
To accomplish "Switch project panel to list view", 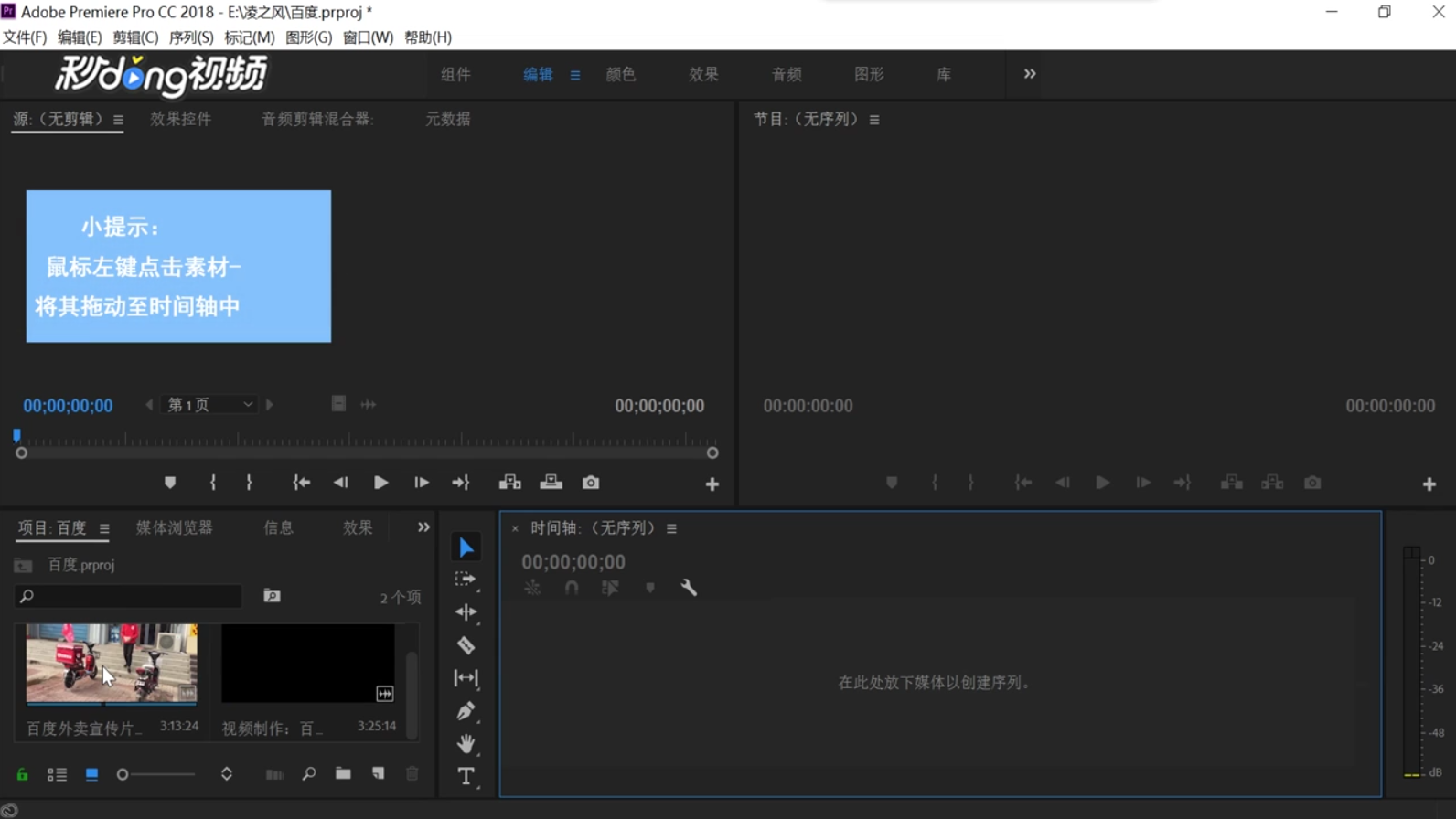I will (x=57, y=774).
